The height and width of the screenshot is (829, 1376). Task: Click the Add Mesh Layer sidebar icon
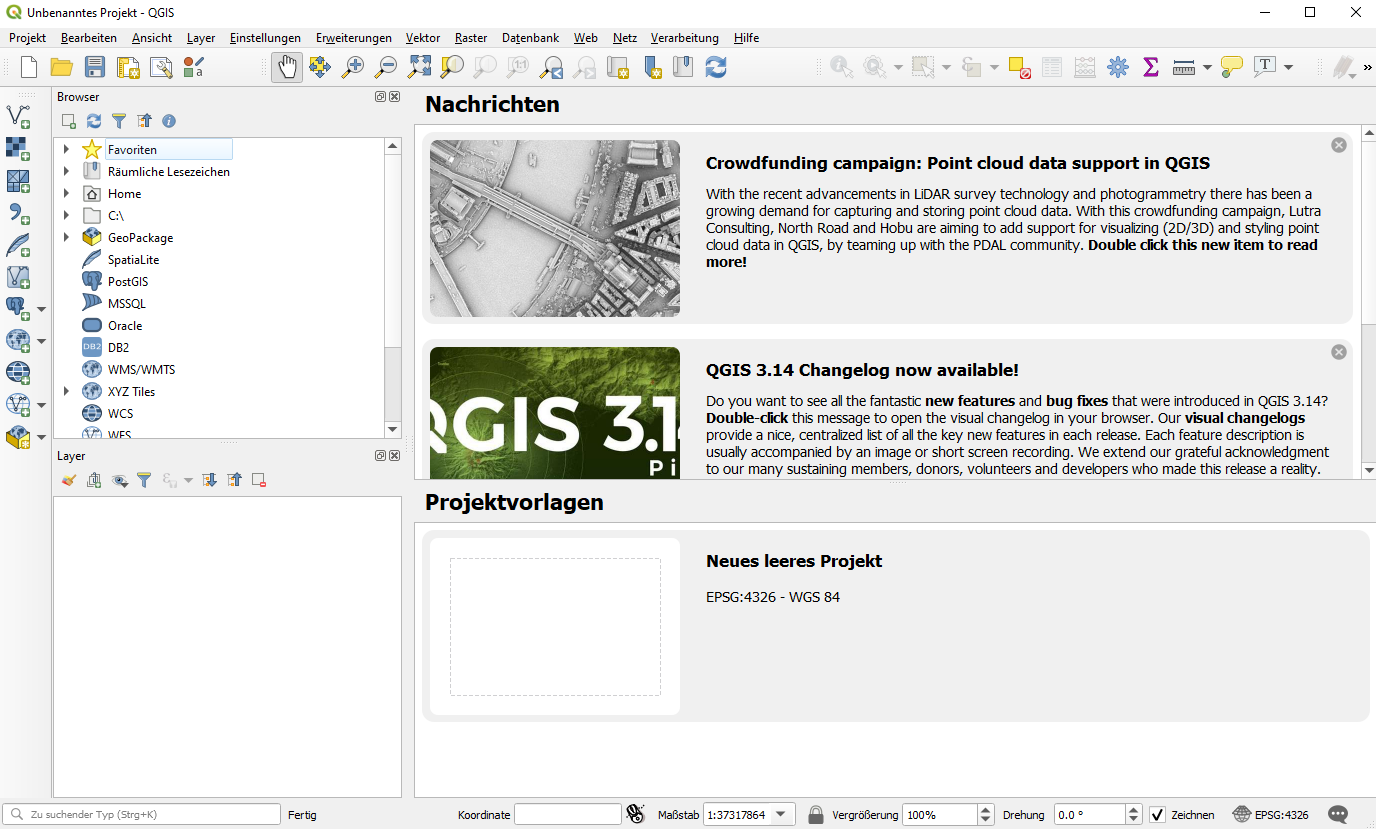(x=18, y=180)
